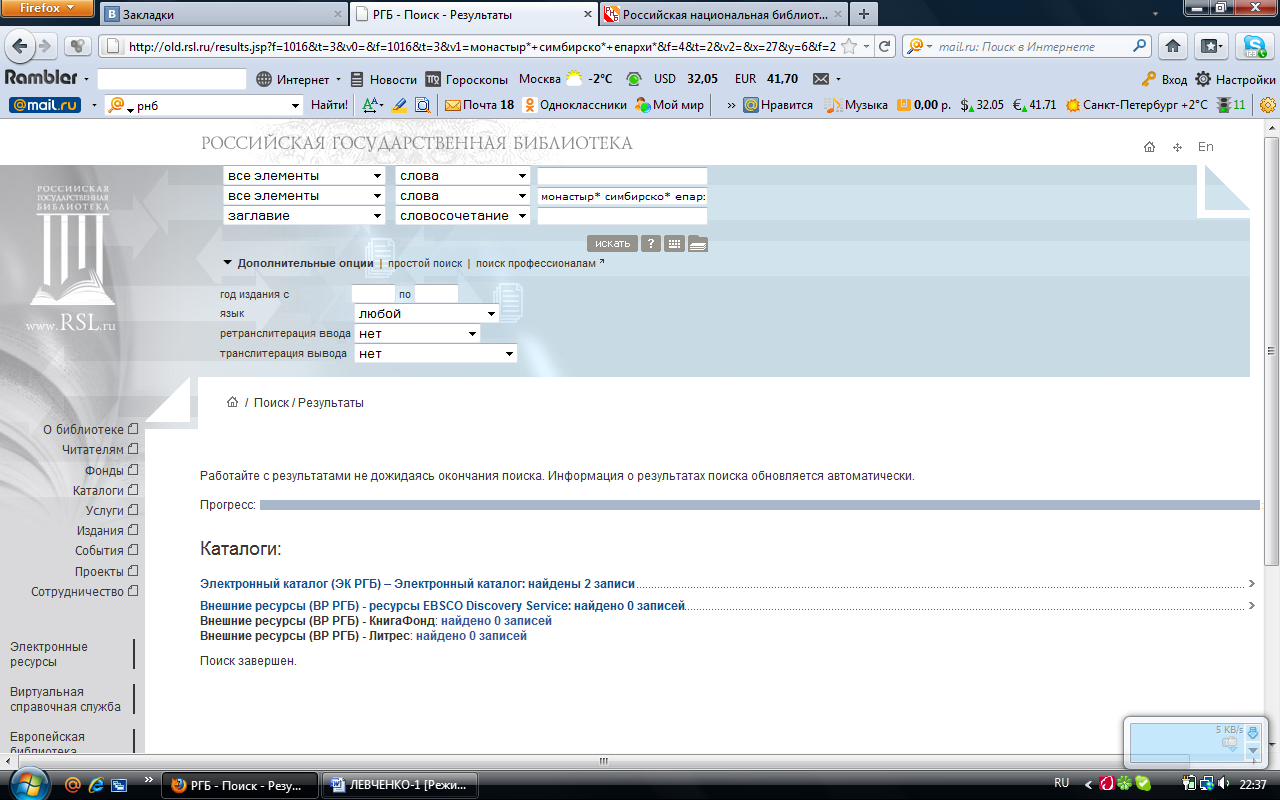This screenshot has width=1280, height=800.
Task: Click the third empty search term field
Action: [x=622, y=216]
